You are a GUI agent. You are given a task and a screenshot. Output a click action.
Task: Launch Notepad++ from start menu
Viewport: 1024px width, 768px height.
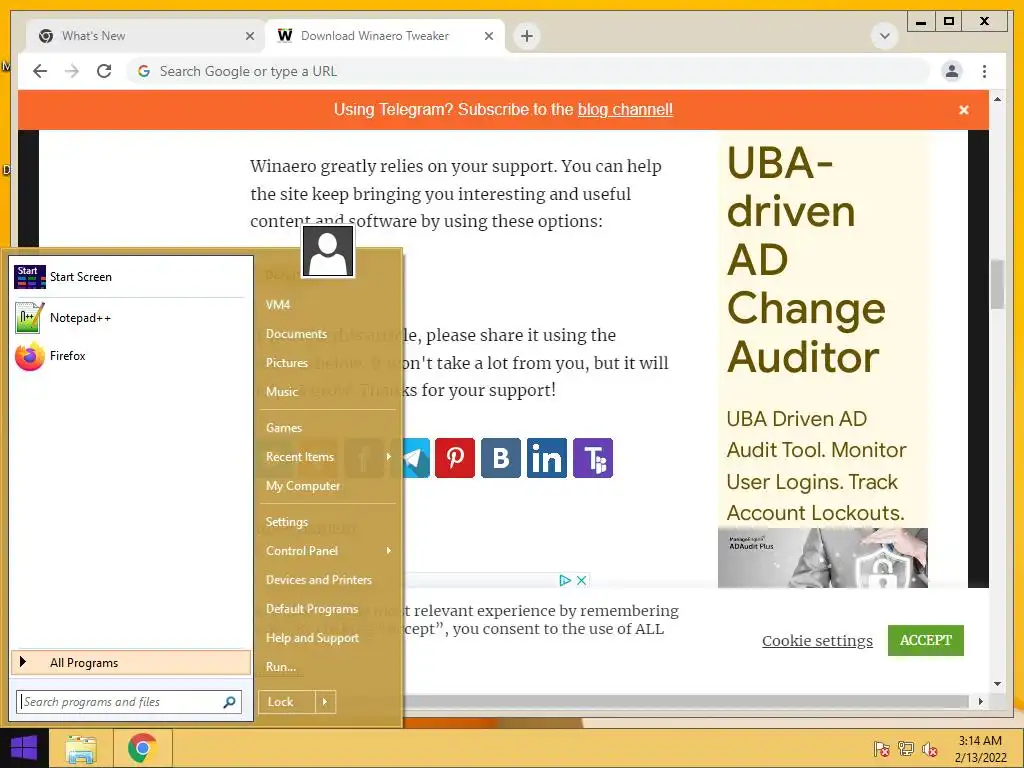point(129,318)
